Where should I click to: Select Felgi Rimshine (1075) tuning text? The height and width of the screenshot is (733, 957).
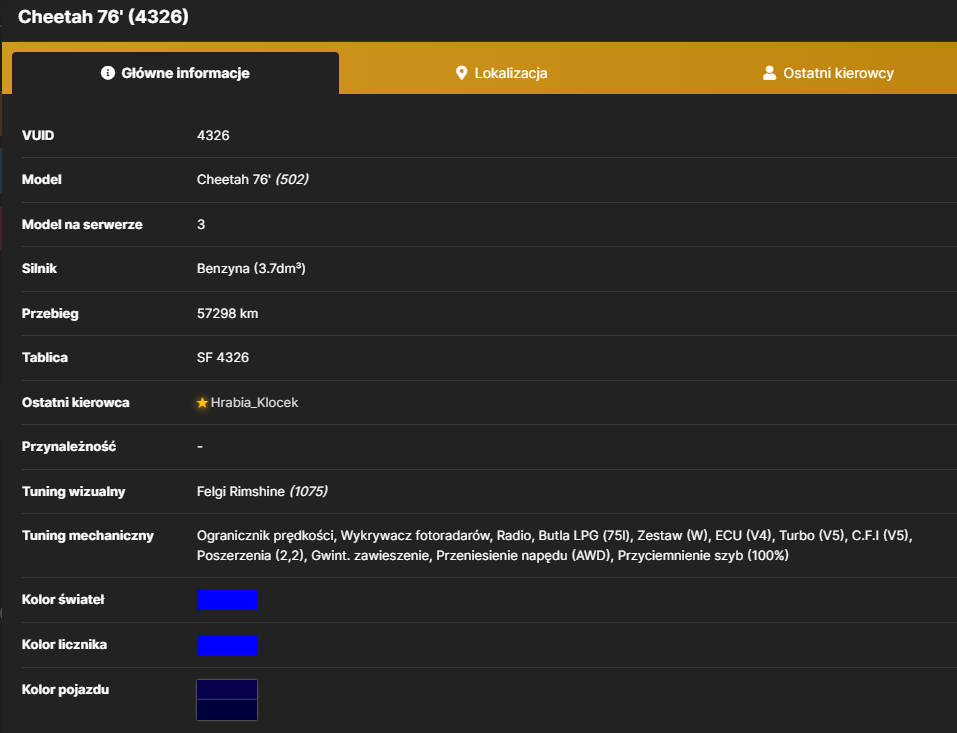click(262, 491)
